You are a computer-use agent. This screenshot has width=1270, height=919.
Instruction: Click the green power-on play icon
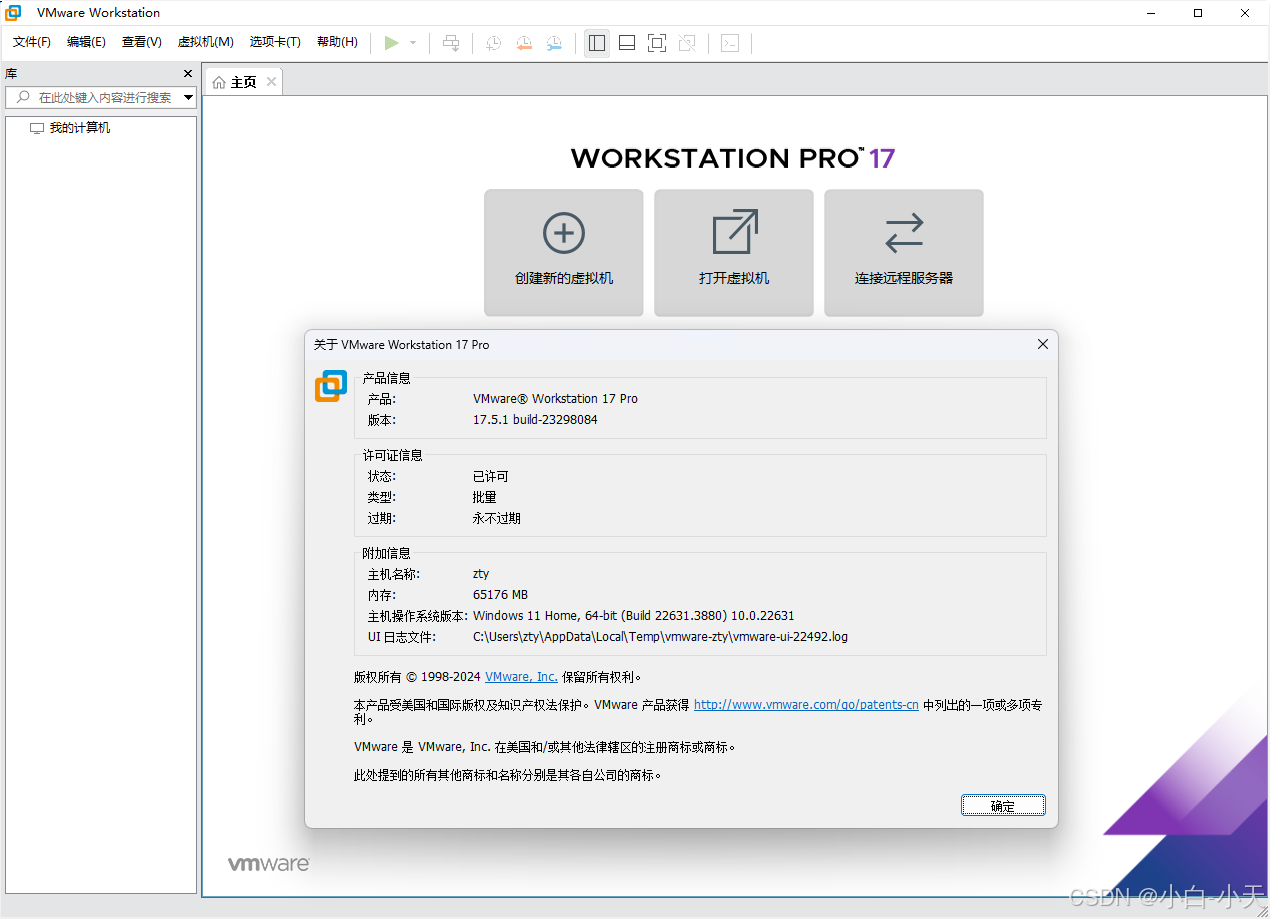(392, 43)
